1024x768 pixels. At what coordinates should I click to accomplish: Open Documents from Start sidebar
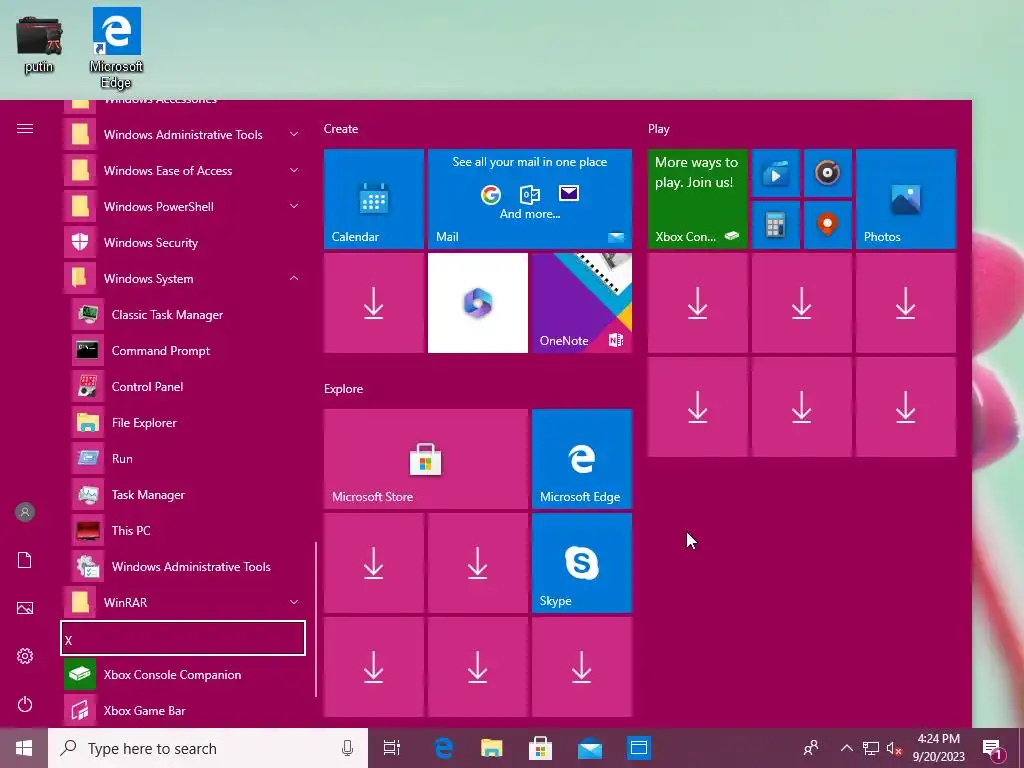(25, 560)
